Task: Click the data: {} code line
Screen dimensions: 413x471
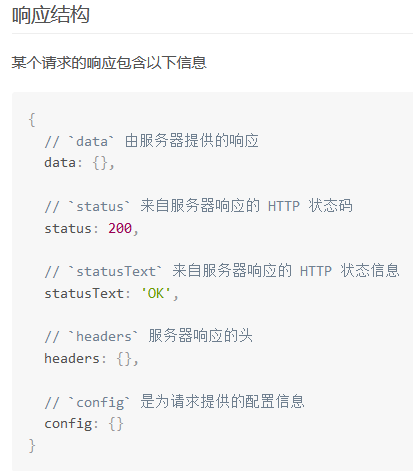Action: 80,163
